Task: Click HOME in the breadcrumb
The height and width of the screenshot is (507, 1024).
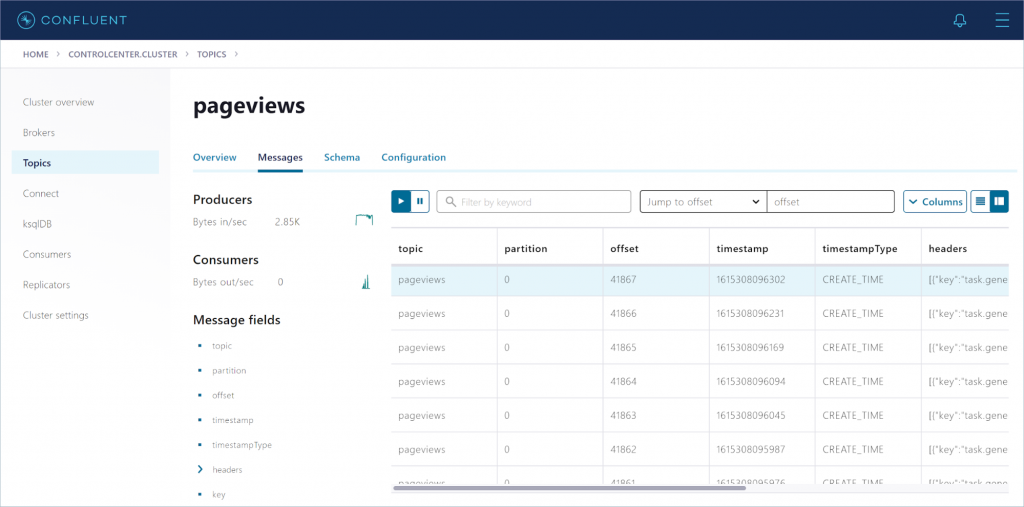Action: (35, 54)
